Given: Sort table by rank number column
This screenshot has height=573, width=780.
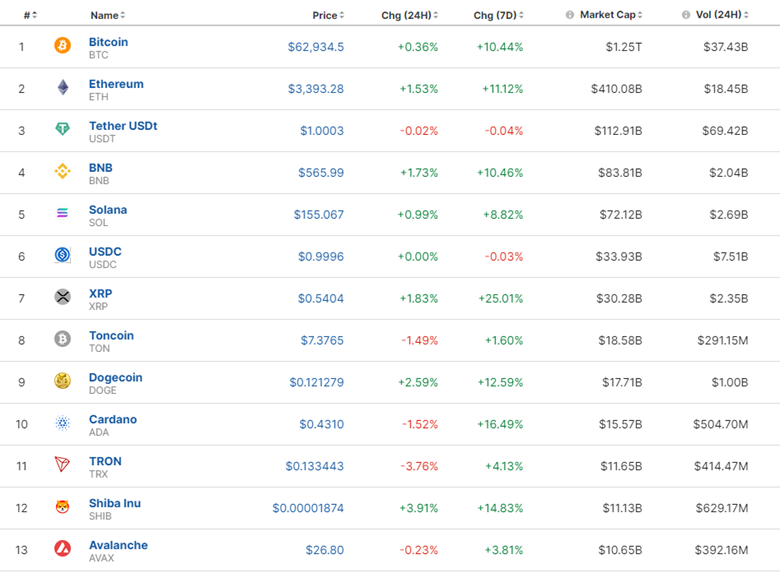Looking at the screenshot, I should coord(30,15).
